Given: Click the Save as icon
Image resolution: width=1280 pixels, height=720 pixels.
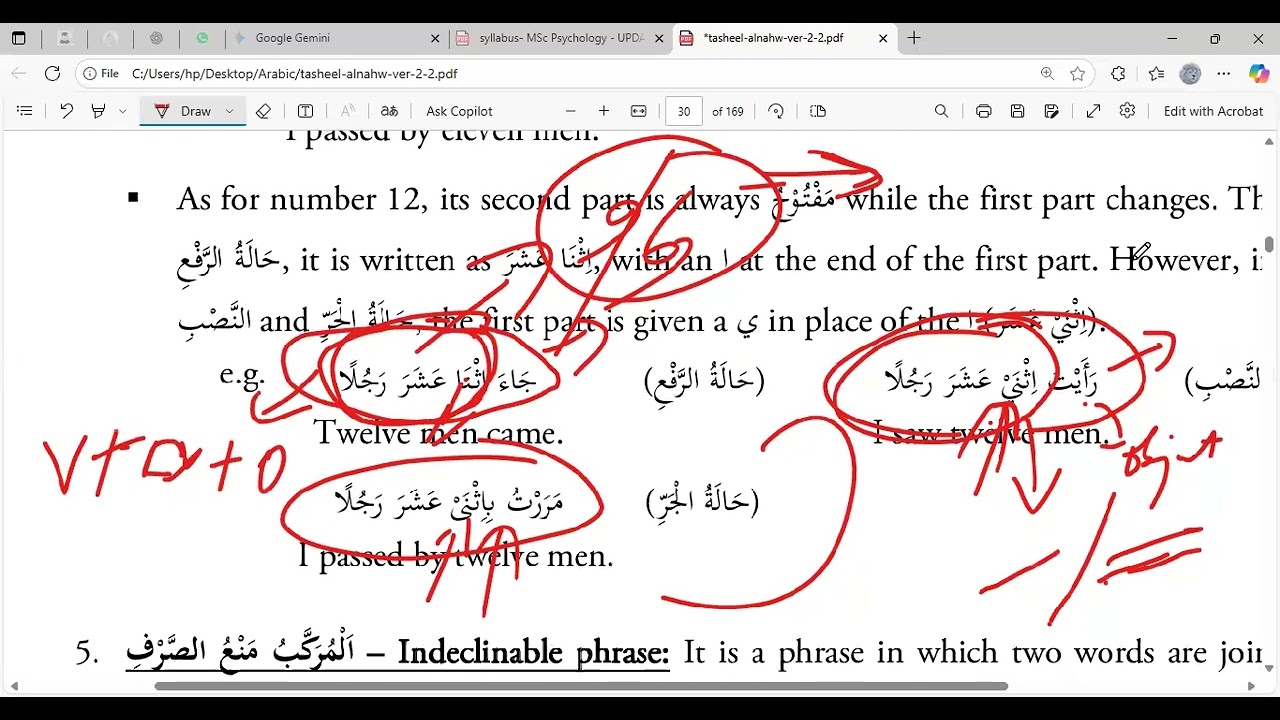Looking at the screenshot, I should (1052, 111).
